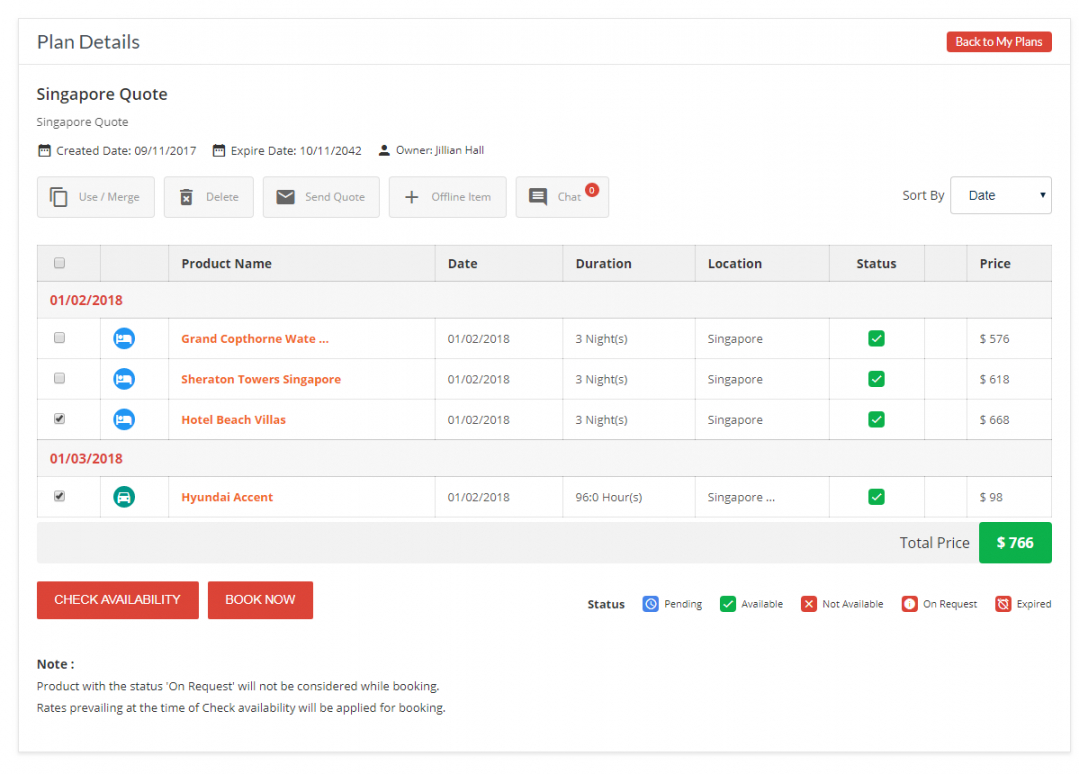Click the car icon beside Hyundai Accent
The height and width of the screenshot is (774, 1079).
124,497
